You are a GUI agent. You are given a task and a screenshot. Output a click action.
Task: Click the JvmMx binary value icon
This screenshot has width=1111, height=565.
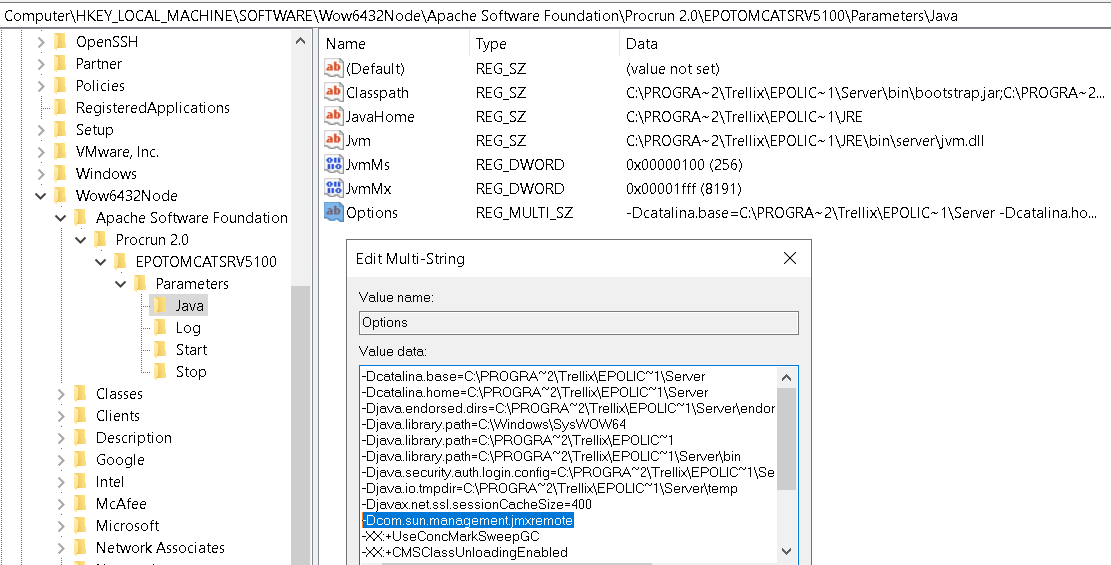click(x=334, y=188)
